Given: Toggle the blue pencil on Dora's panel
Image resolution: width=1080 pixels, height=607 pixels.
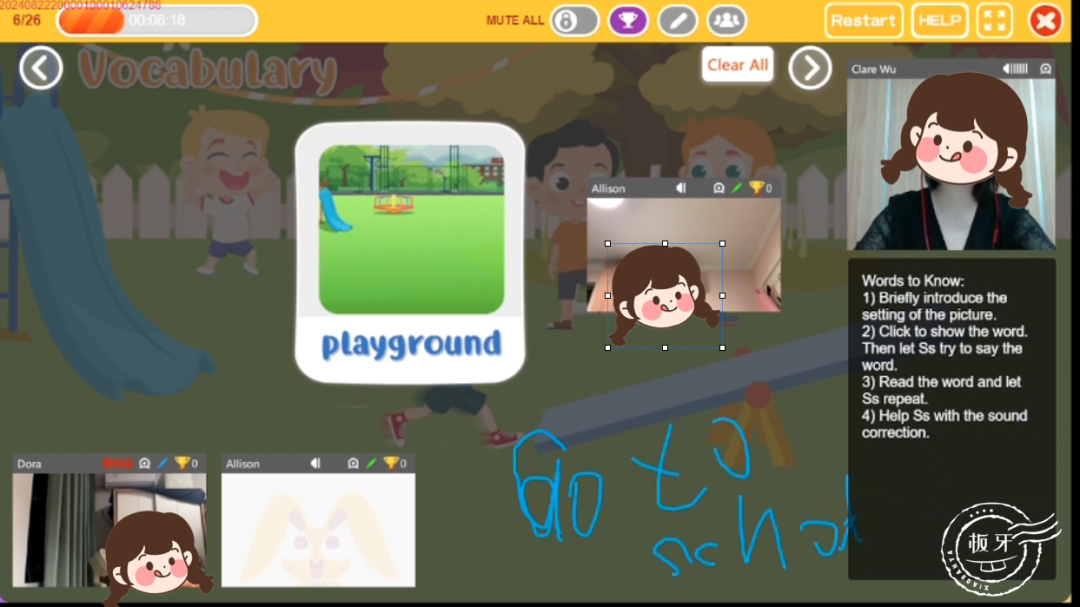Looking at the screenshot, I should click(163, 464).
